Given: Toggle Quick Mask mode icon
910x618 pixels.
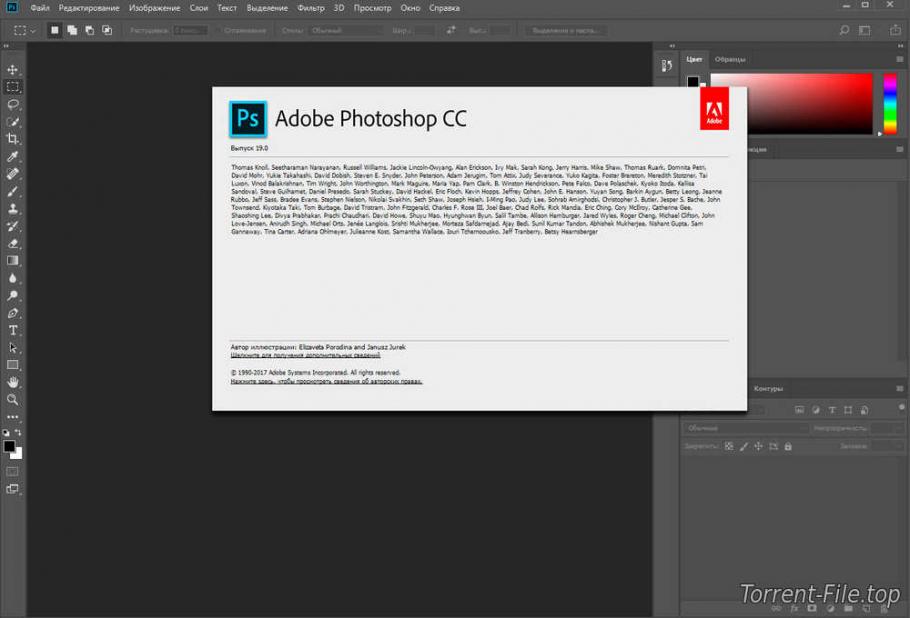Looking at the screenshot, I should point(12,472).
